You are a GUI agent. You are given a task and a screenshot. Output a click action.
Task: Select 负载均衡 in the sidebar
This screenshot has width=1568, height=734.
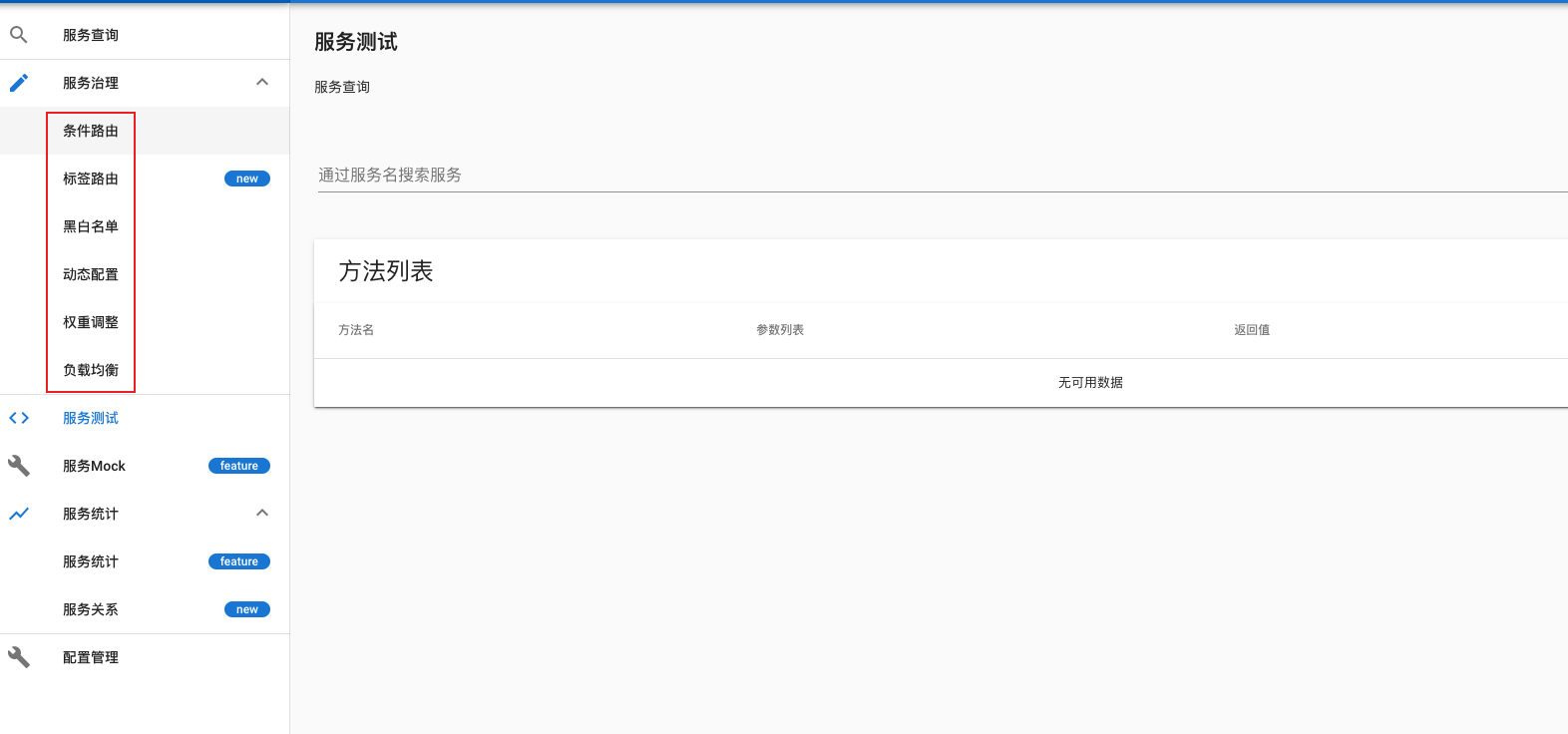(91, 370)
